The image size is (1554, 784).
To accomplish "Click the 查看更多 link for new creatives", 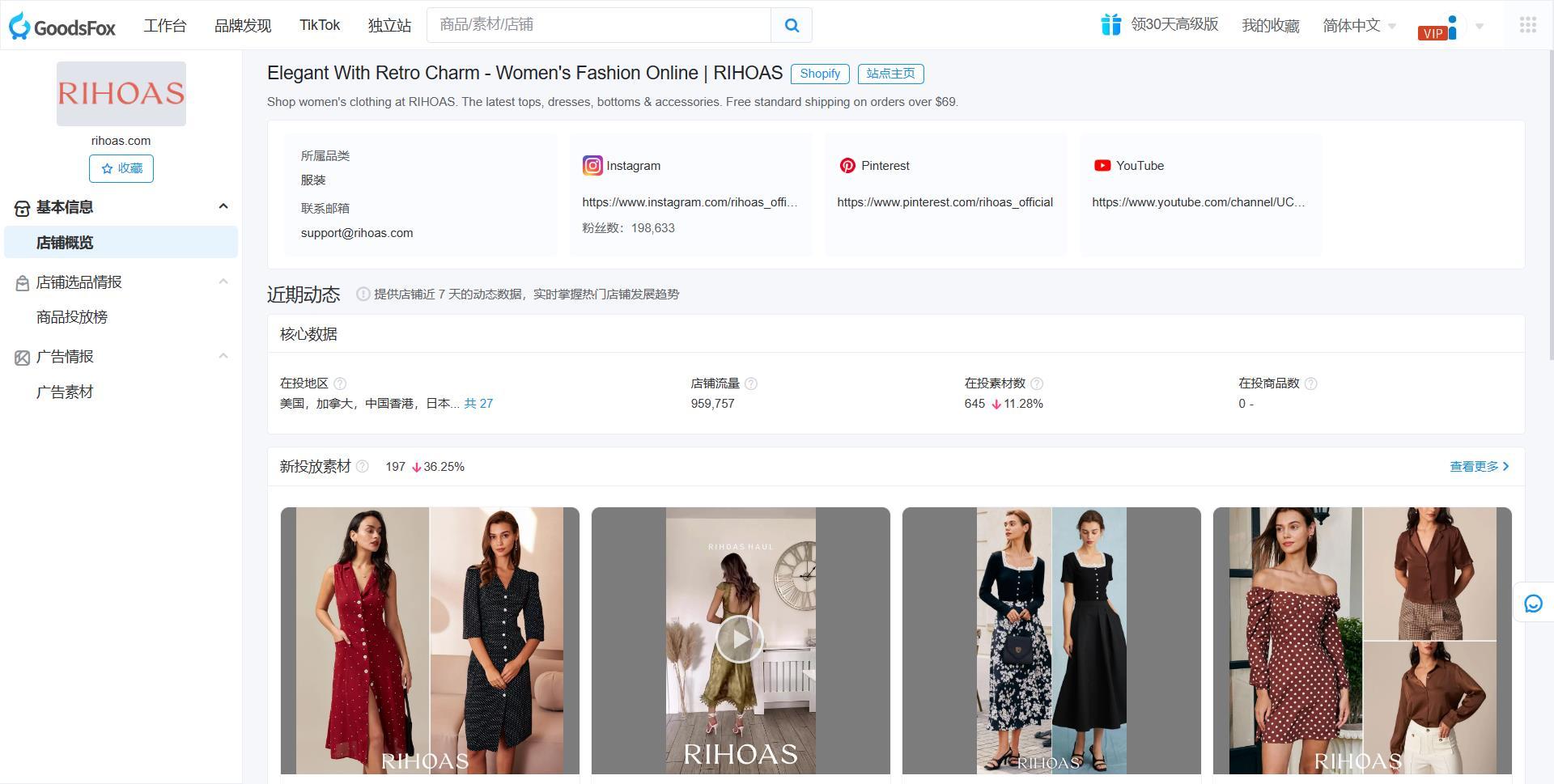I will coord(1473,466).
